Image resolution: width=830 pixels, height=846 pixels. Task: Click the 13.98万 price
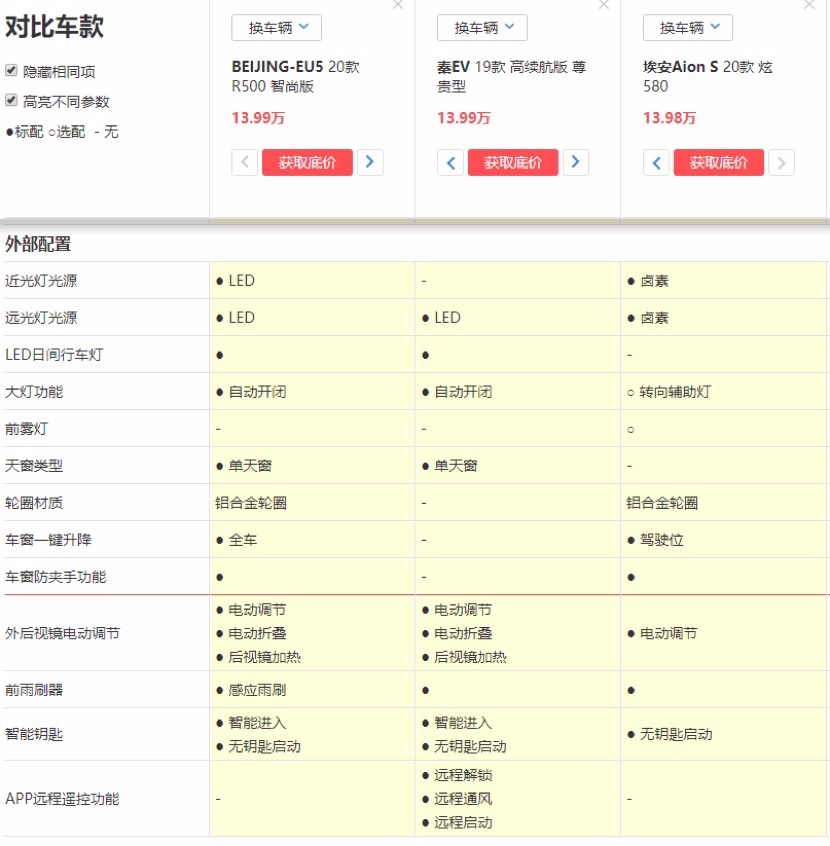669,118
